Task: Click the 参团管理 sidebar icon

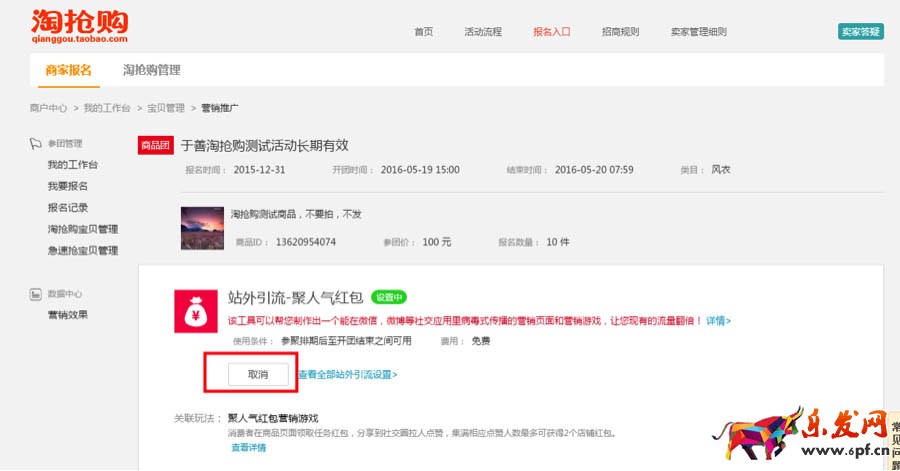Action: 36,143
